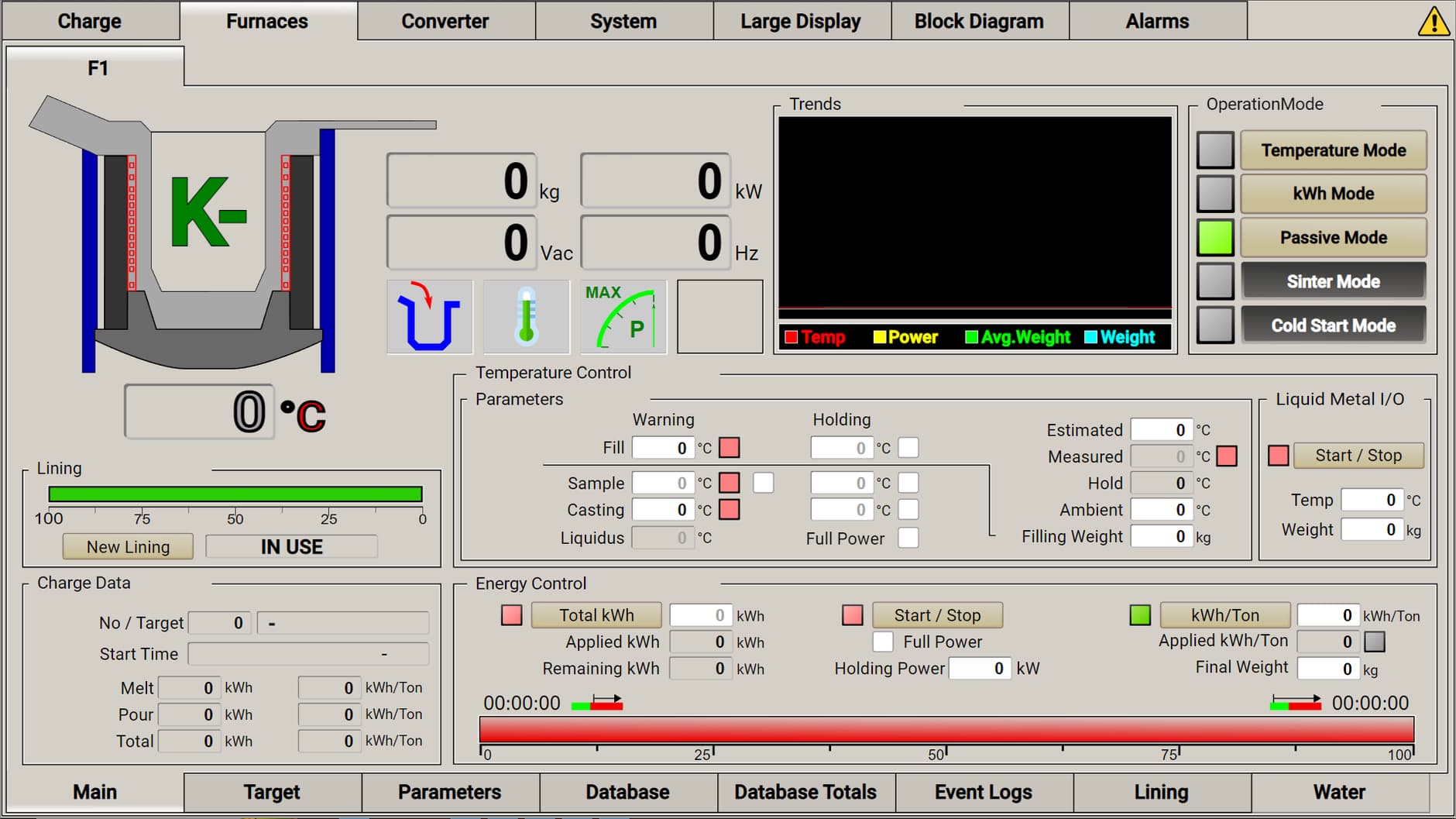Click the cyan Weight legend marker

(1090, 337)
